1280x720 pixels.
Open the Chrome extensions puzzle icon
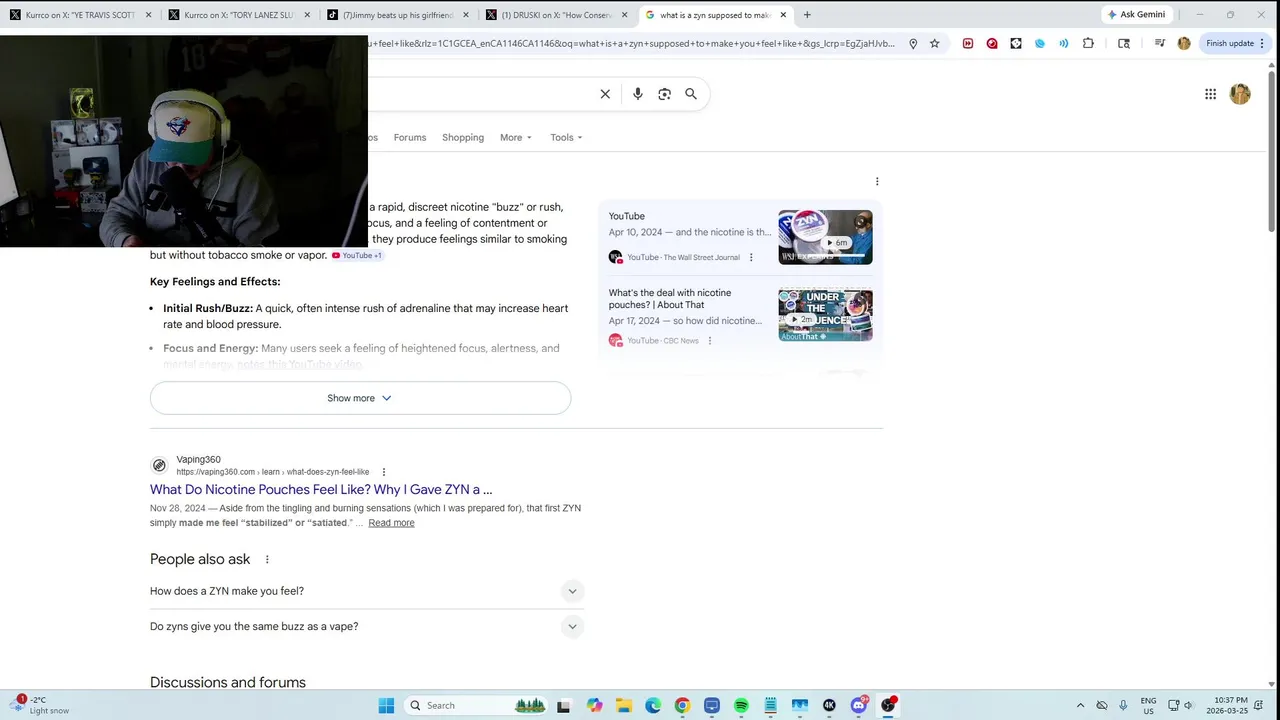1088,44
